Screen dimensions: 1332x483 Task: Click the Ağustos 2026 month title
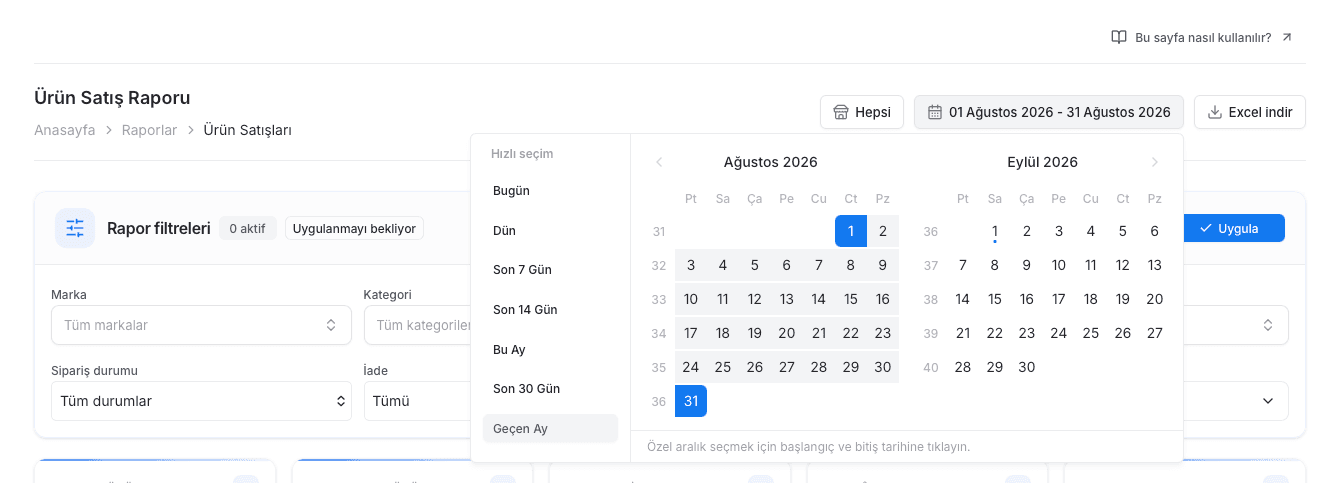tap(771, 162)
